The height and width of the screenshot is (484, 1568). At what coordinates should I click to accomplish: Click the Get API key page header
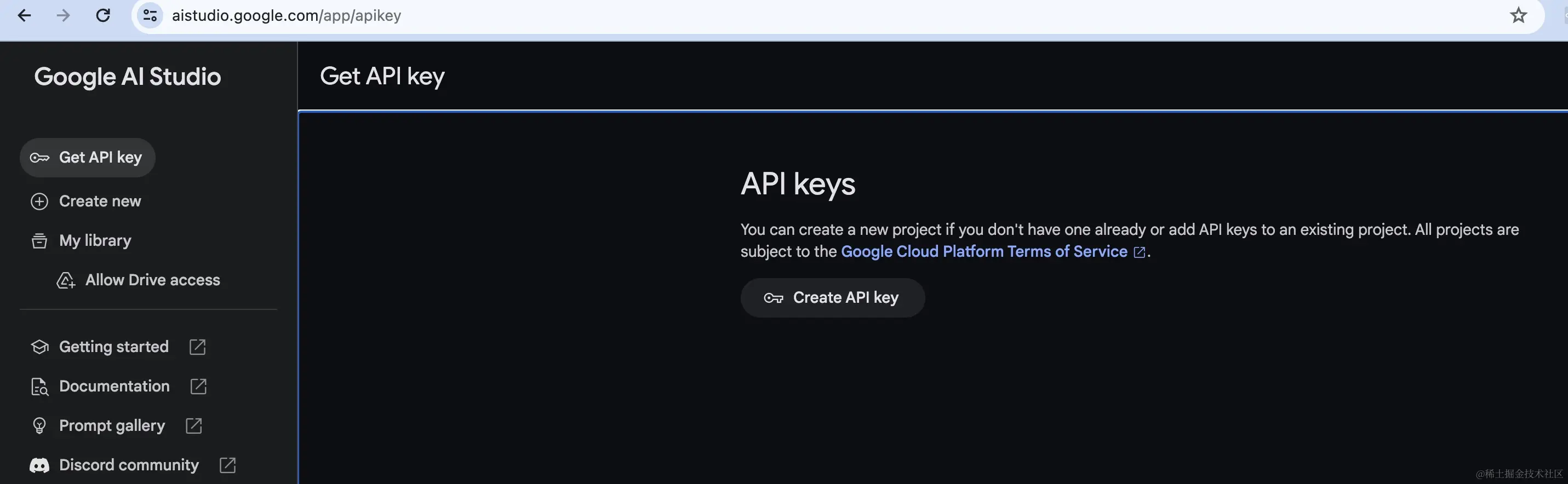tap(382, 77)
